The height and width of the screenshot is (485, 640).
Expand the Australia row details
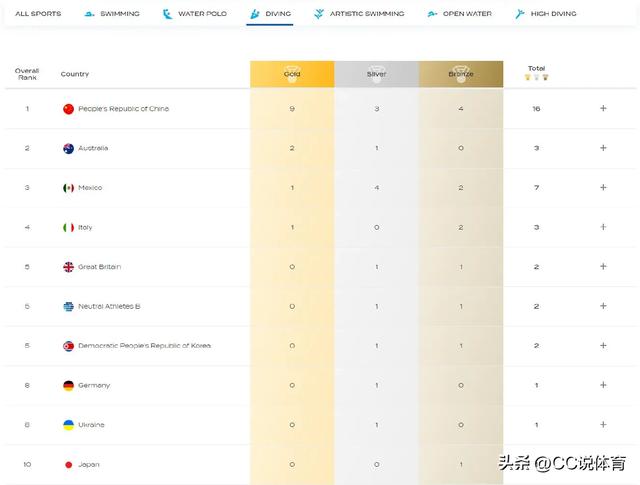(x=603, y=148)
